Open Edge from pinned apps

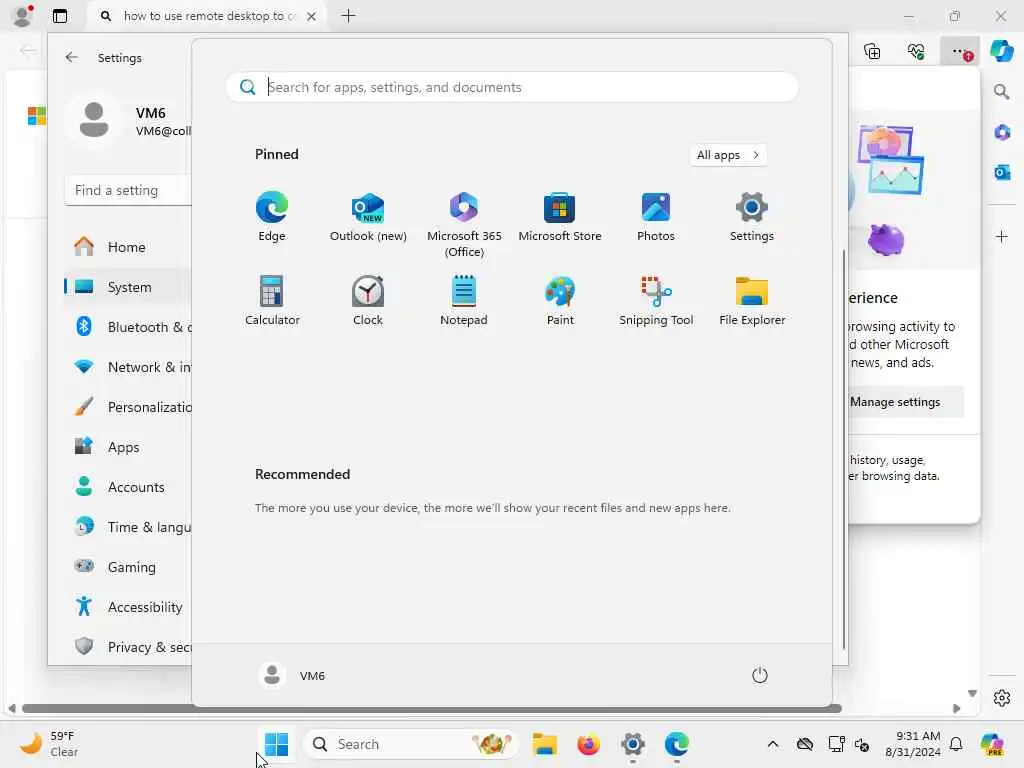[272, 217]
